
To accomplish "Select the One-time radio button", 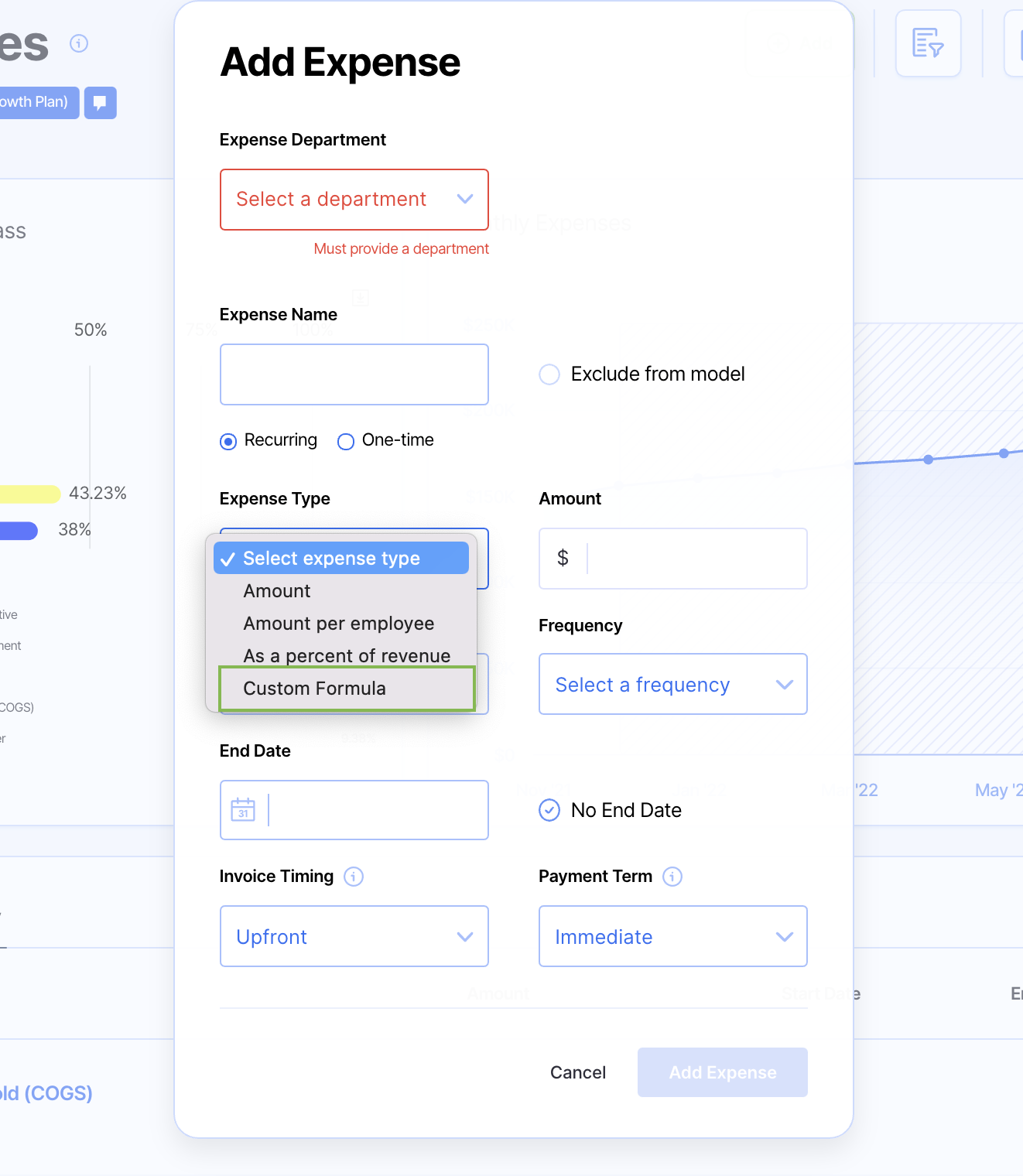I will point(346,441).
